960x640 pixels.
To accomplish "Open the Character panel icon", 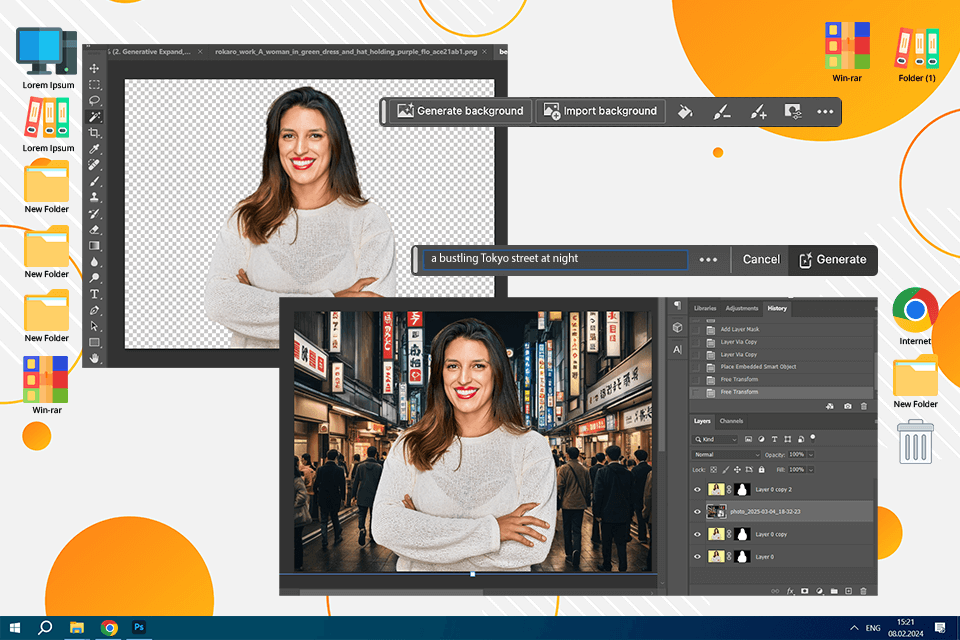I will 677,350.
